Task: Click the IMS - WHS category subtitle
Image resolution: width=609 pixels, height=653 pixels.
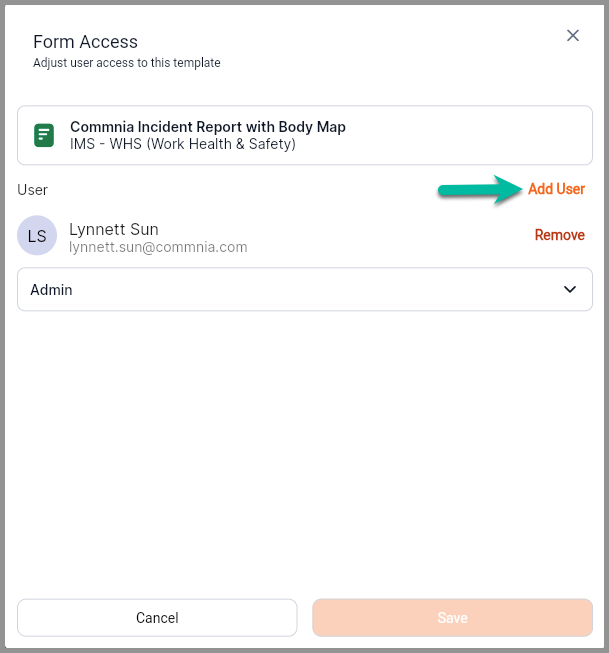Action: (183, 144)
